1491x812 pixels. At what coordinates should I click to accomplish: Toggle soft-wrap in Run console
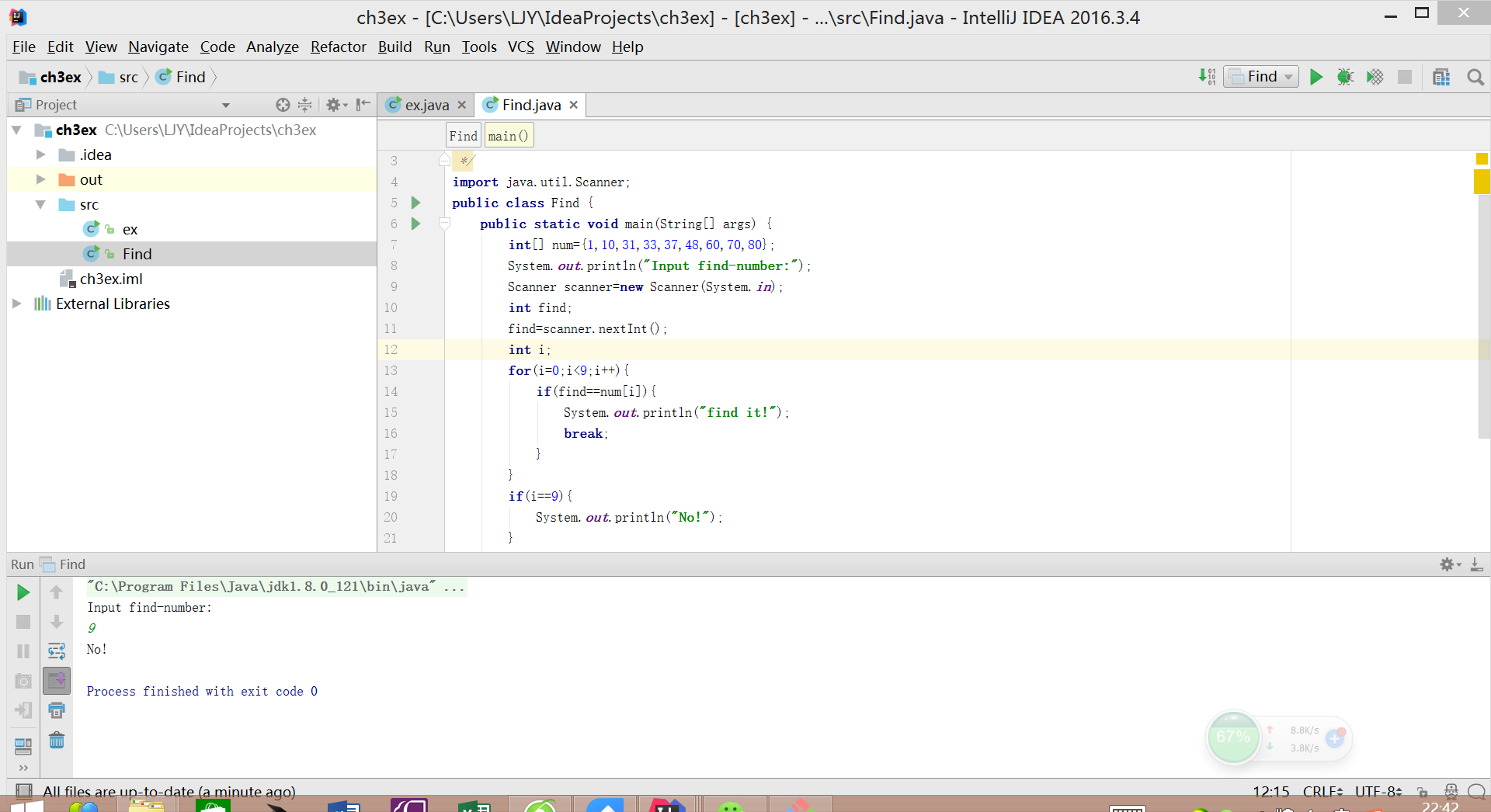click(x=56, y=651)
